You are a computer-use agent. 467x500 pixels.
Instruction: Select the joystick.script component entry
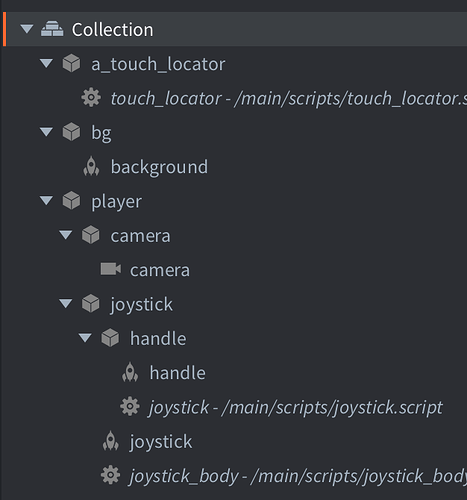(296, 407)
